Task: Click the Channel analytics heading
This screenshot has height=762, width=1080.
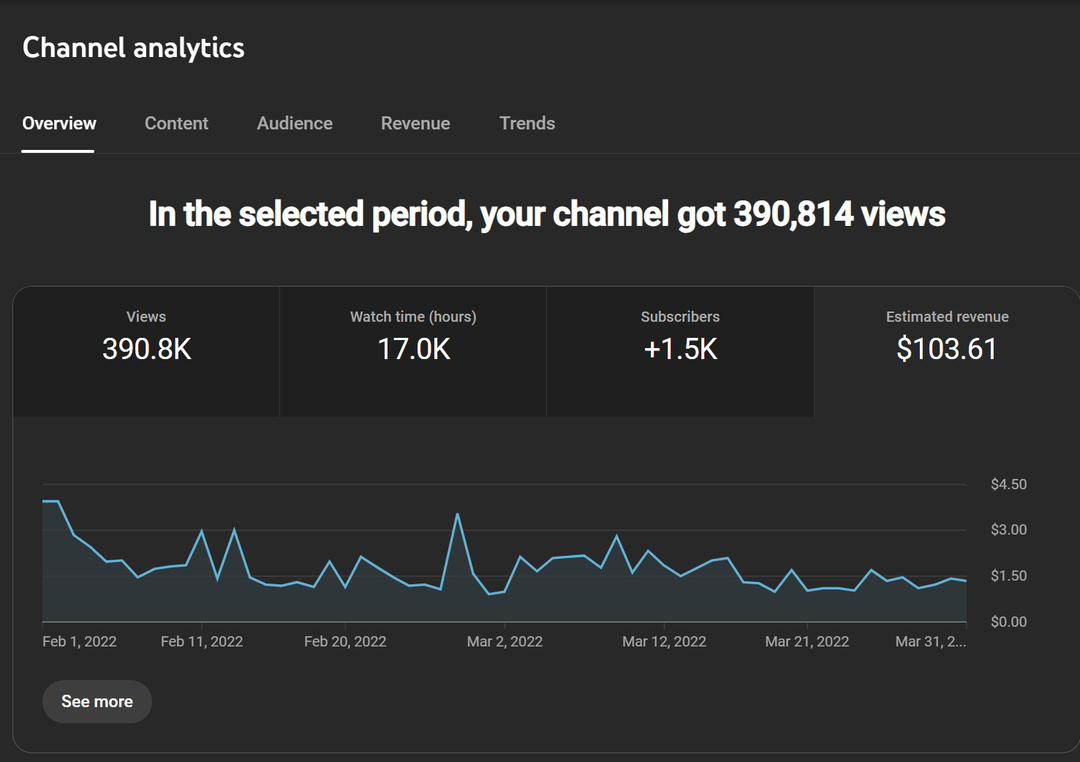Action: point(133,47)
